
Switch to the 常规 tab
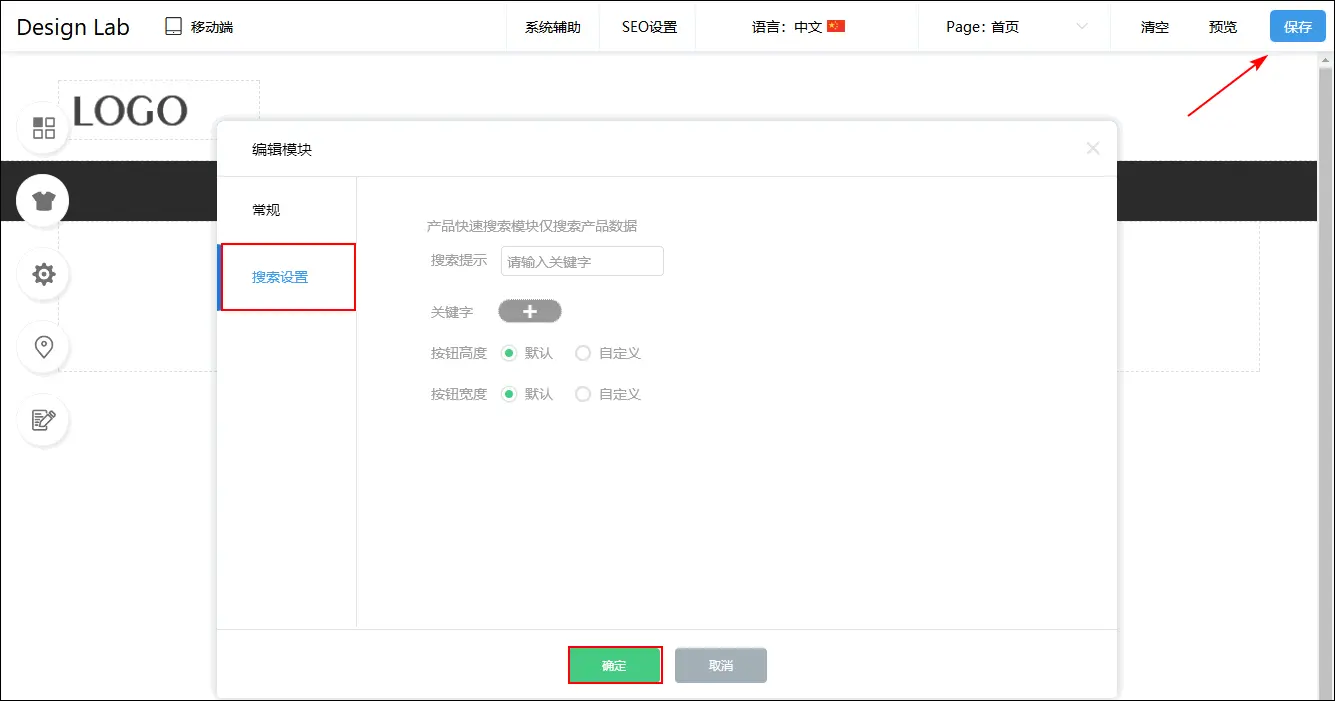click(267, 210)
